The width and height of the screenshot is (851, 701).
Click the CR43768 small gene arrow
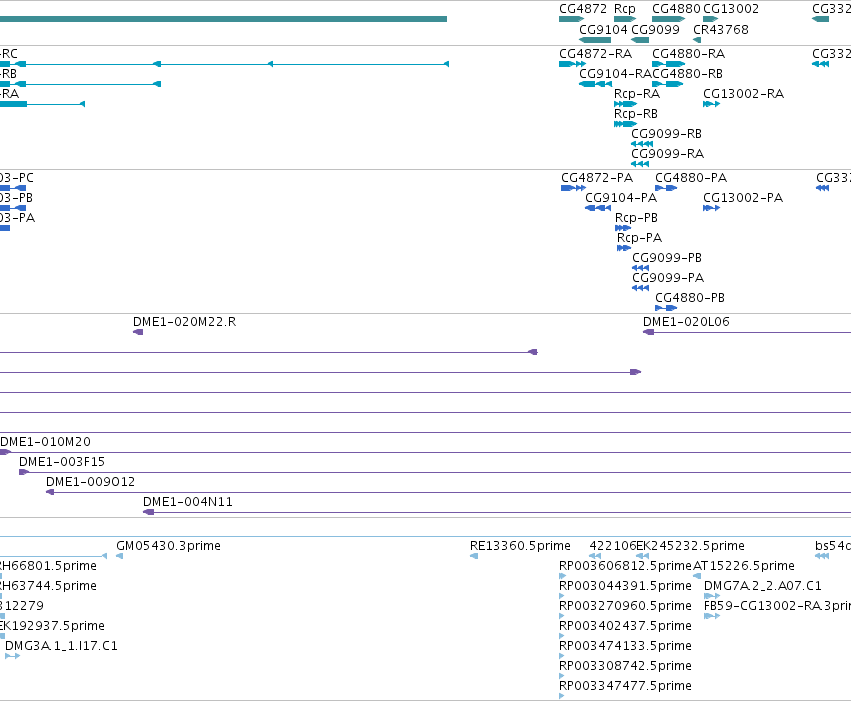[x=697, y=40]
